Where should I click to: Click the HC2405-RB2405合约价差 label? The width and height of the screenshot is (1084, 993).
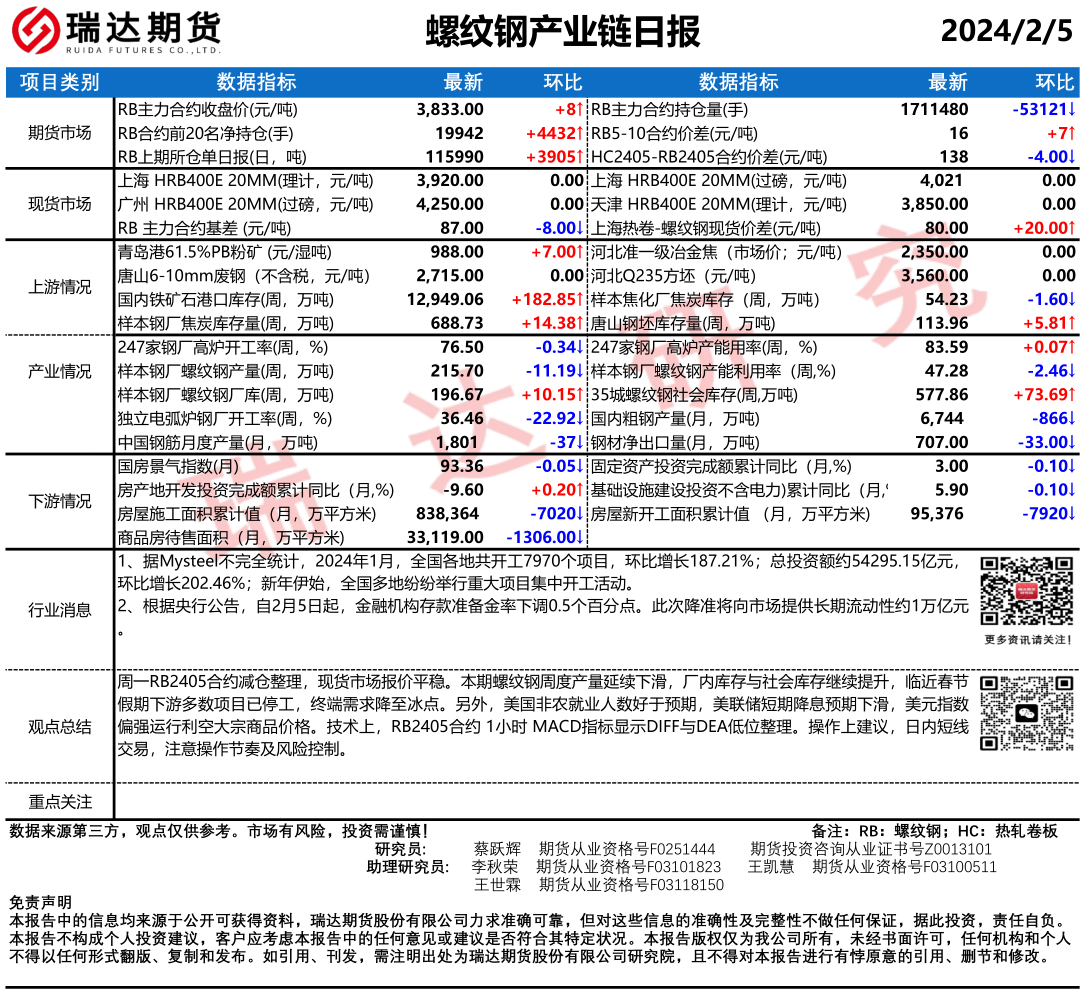[709, 157]
